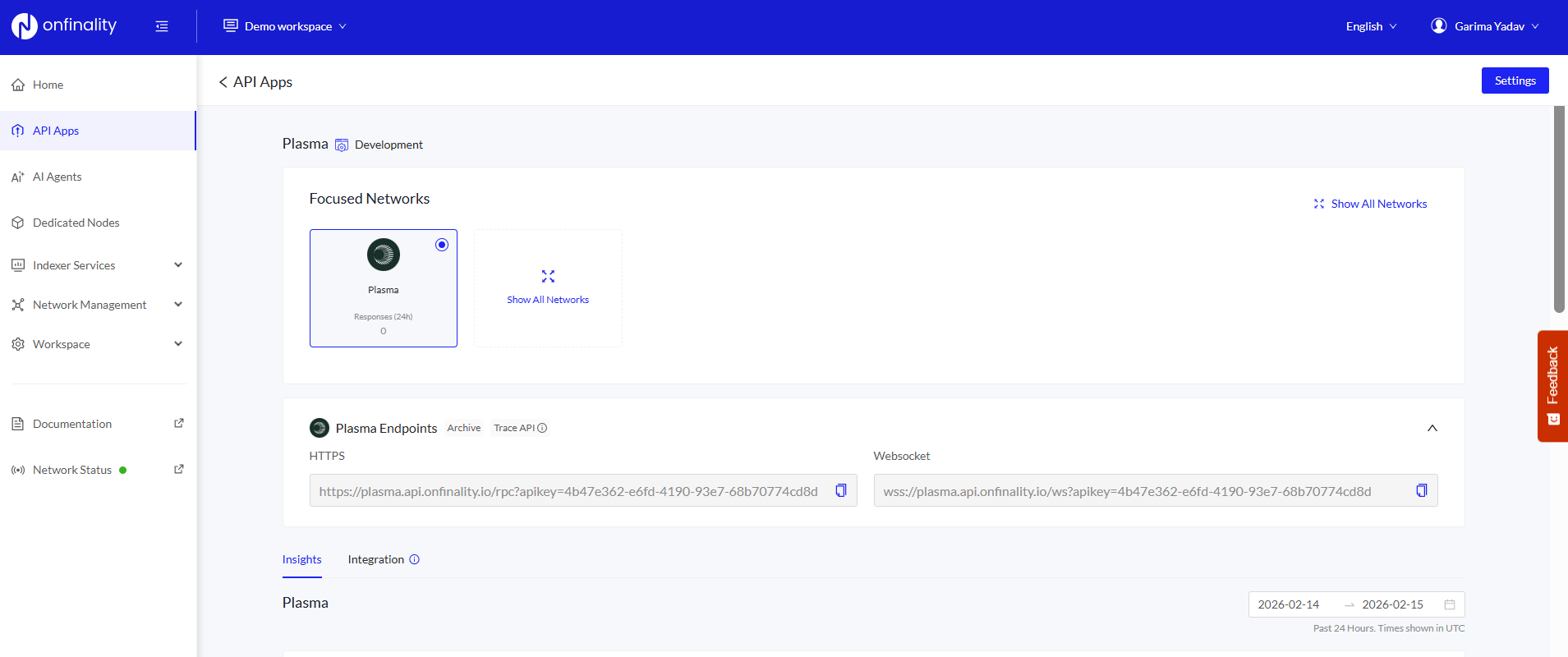Screen dimensions: 1568x657
Task: Open the Demo workspace dropdown
Action: pos(285,26)
